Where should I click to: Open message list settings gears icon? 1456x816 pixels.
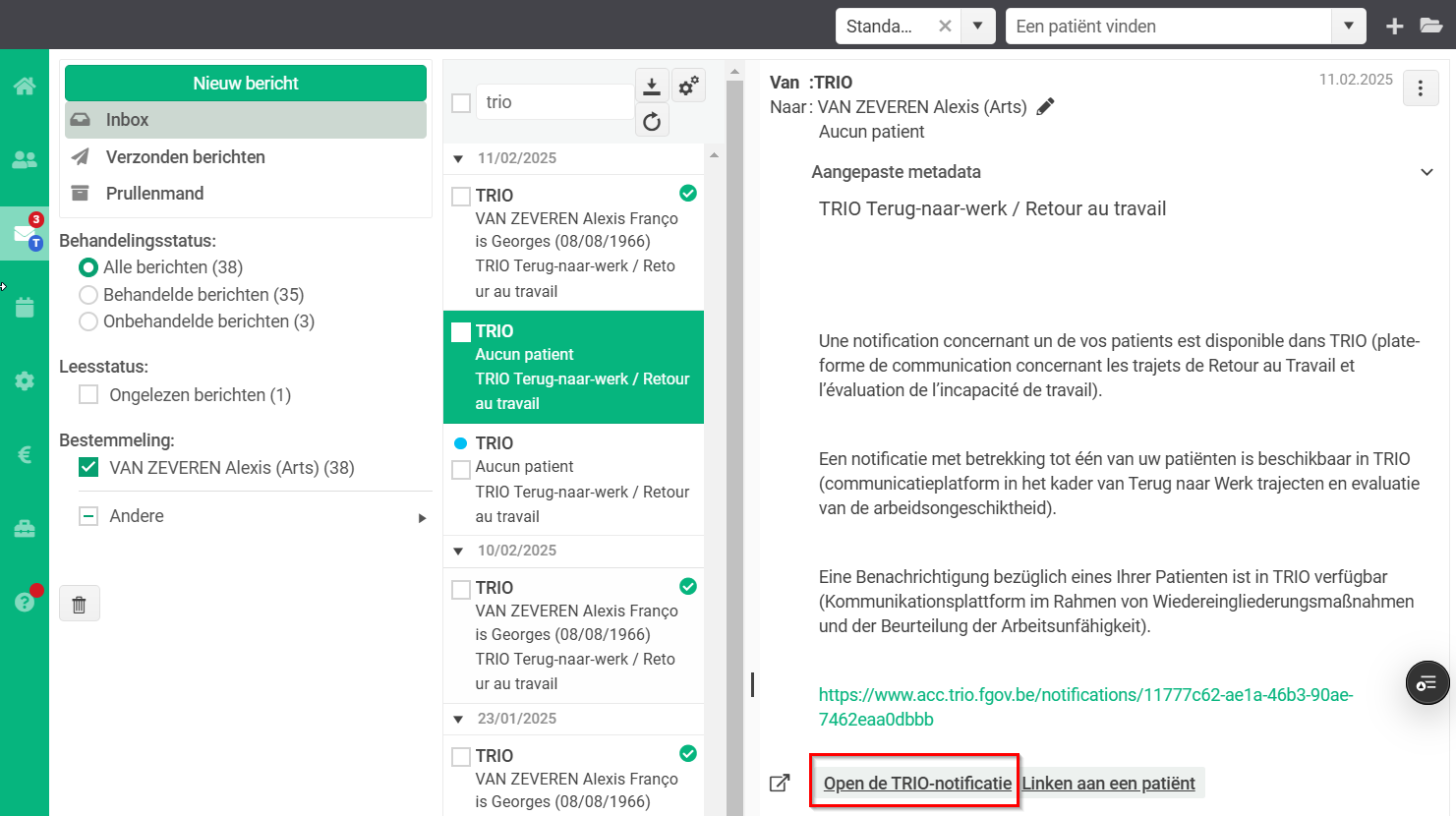click(x=689, y=87)
